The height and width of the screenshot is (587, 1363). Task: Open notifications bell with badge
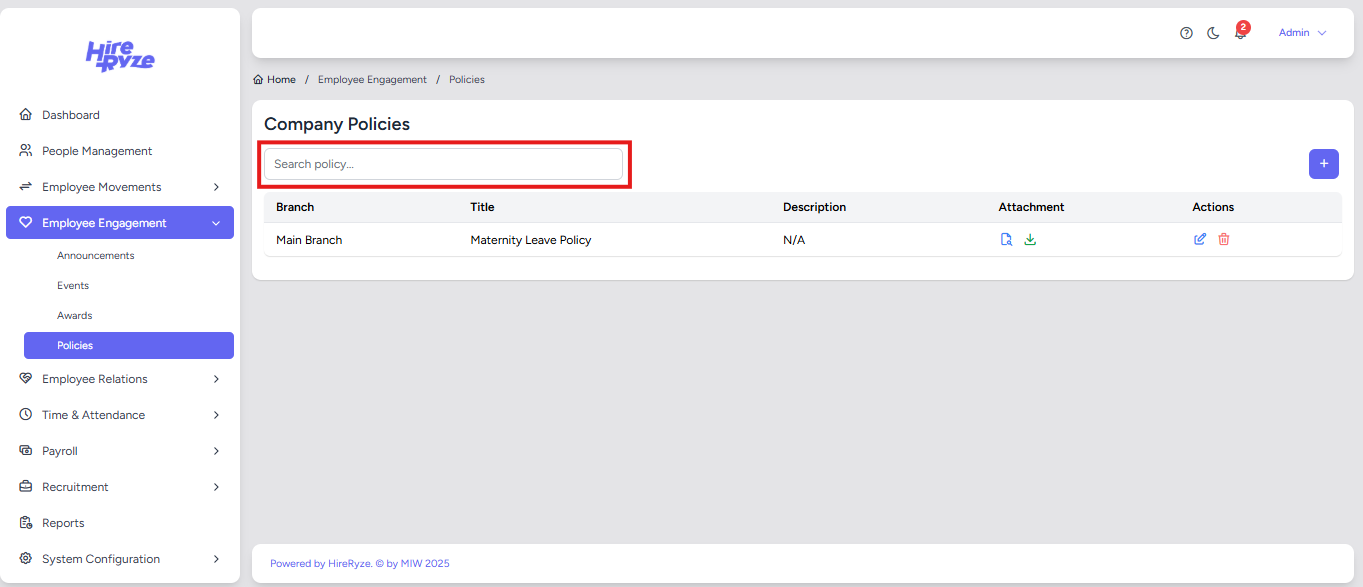(x=1240, y=33)
